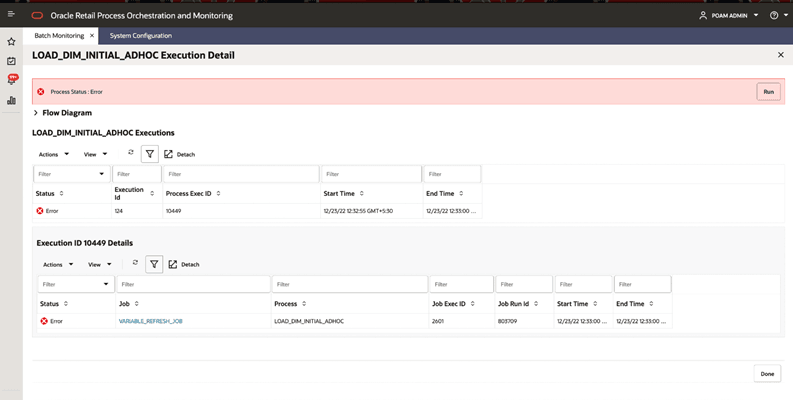Open the hamburger navigation menu

point(11,14)
